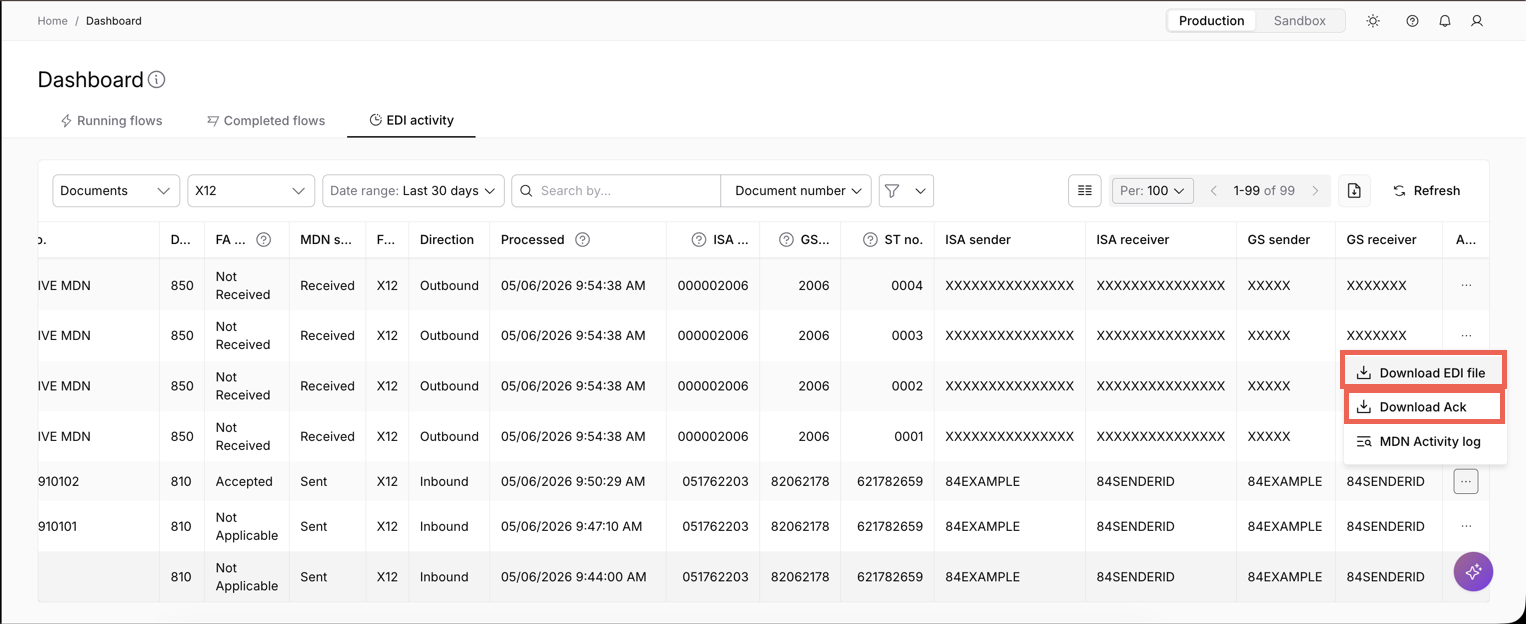The image size is (1526, 624).
Task: Click the 05/06/2026 9:50:29 AM timestamp
Action: pyautogui.click(x=573, y=482)
